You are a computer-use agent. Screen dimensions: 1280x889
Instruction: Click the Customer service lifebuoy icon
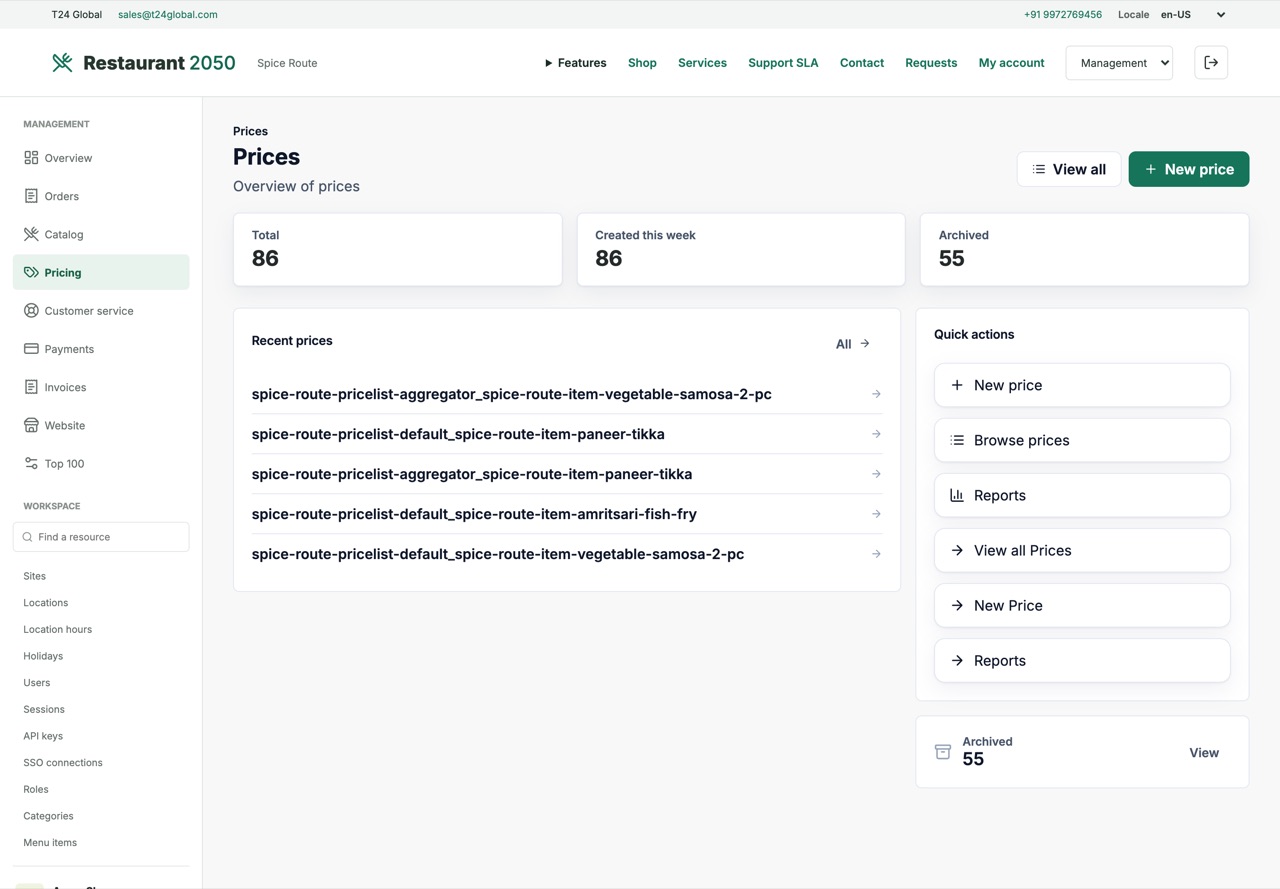click(31, 311)
